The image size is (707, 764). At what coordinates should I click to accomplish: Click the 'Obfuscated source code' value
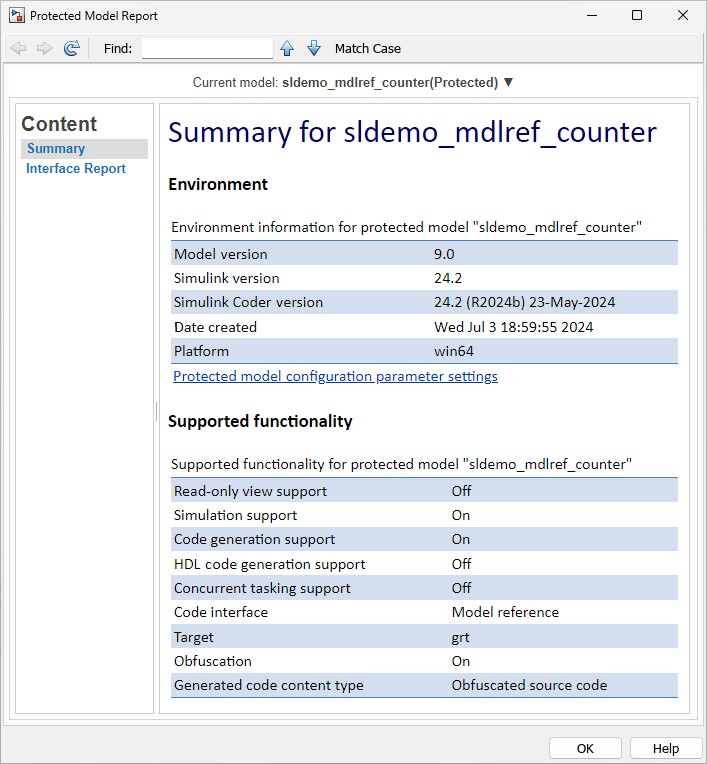tap(529, 686)
